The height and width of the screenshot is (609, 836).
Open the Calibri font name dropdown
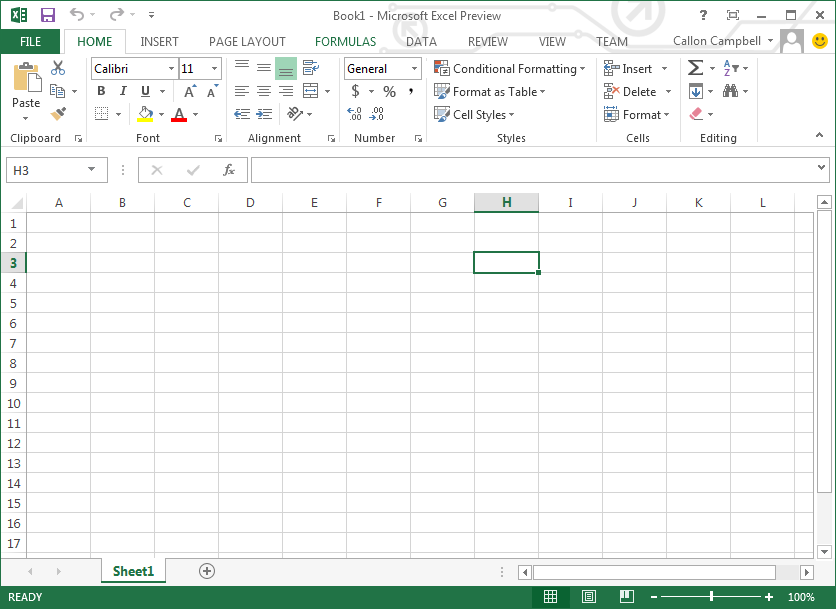click(170, 69)
